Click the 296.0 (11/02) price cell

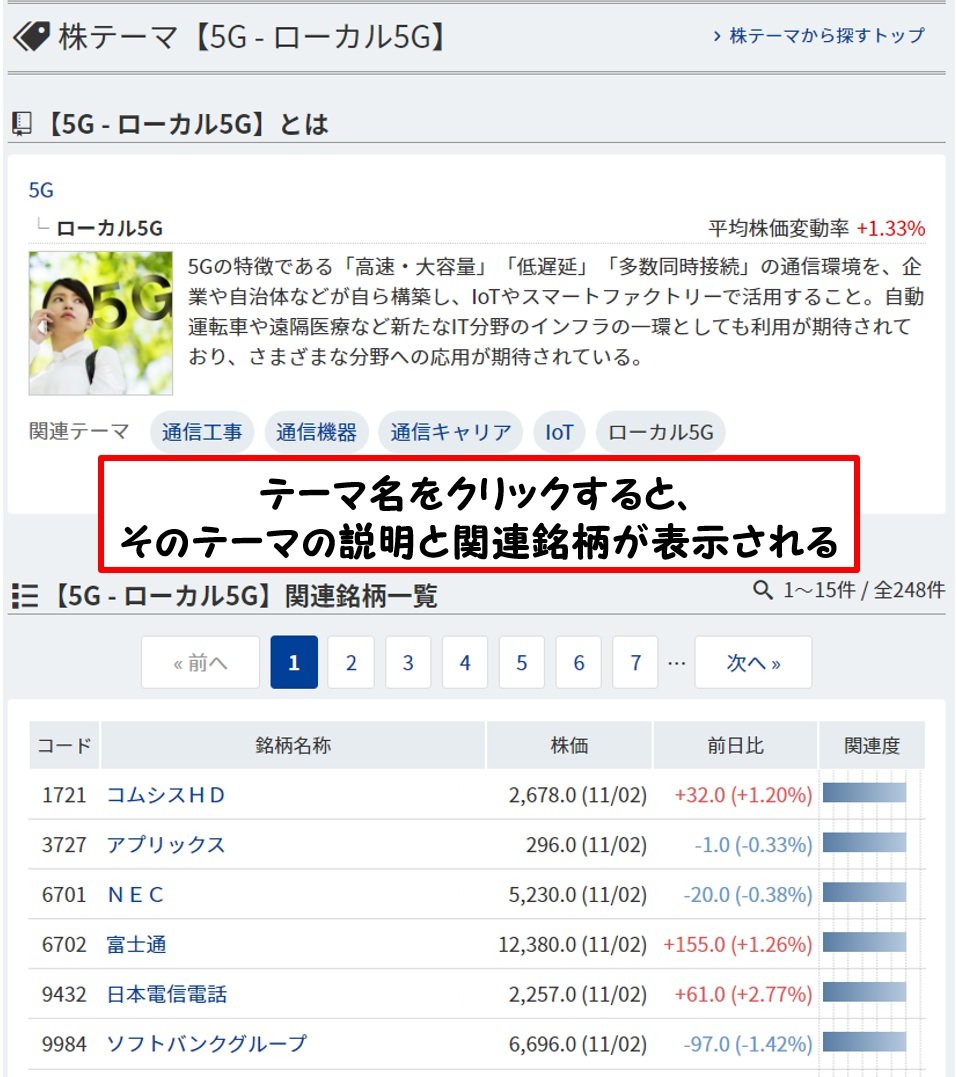pos(586,845)
